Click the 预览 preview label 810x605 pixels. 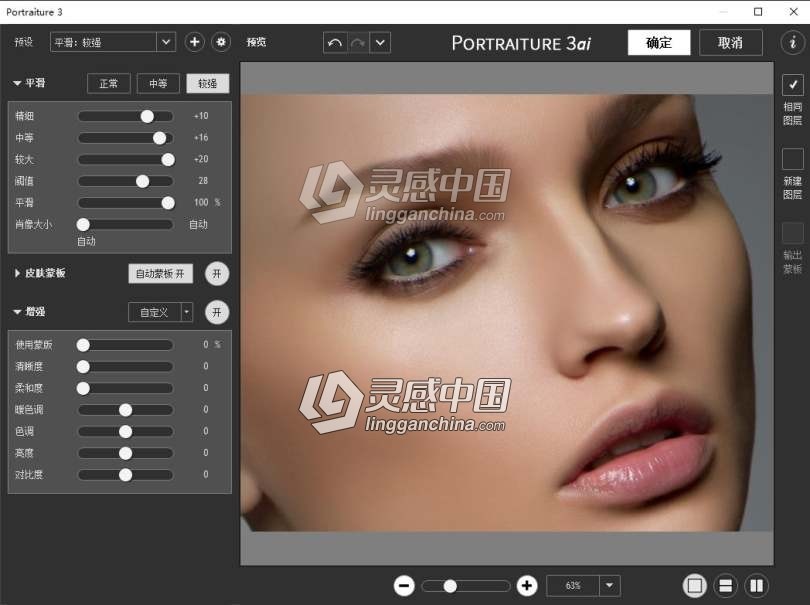(x=256, y=42)
